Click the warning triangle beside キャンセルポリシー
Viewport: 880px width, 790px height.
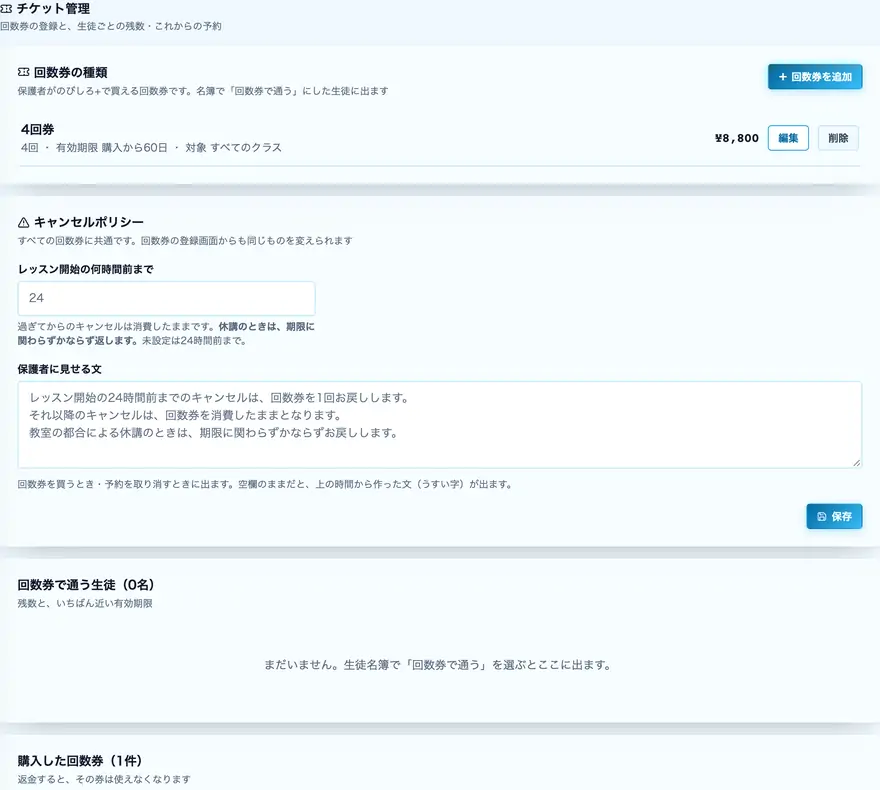(x=24, y=223)
